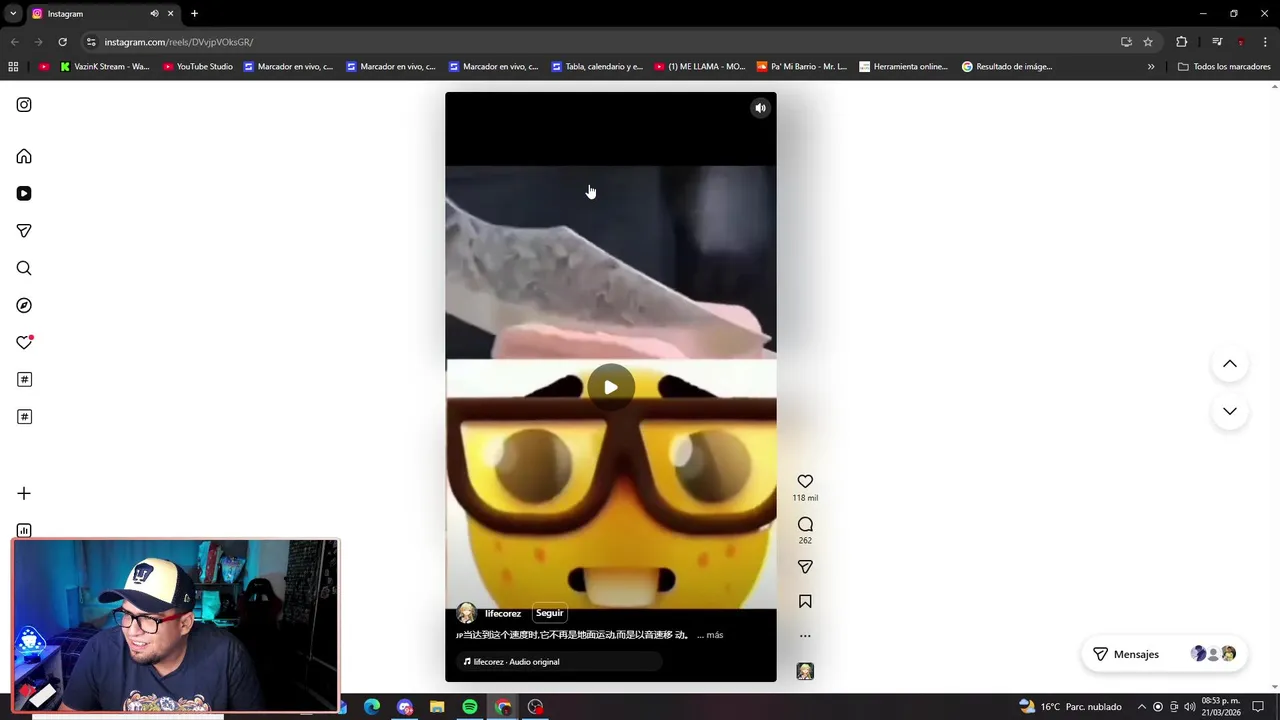This screenshot has height=720, width=1280.
Task: Go to previous reel with up arrow
Action: [x=1230, y=364]
